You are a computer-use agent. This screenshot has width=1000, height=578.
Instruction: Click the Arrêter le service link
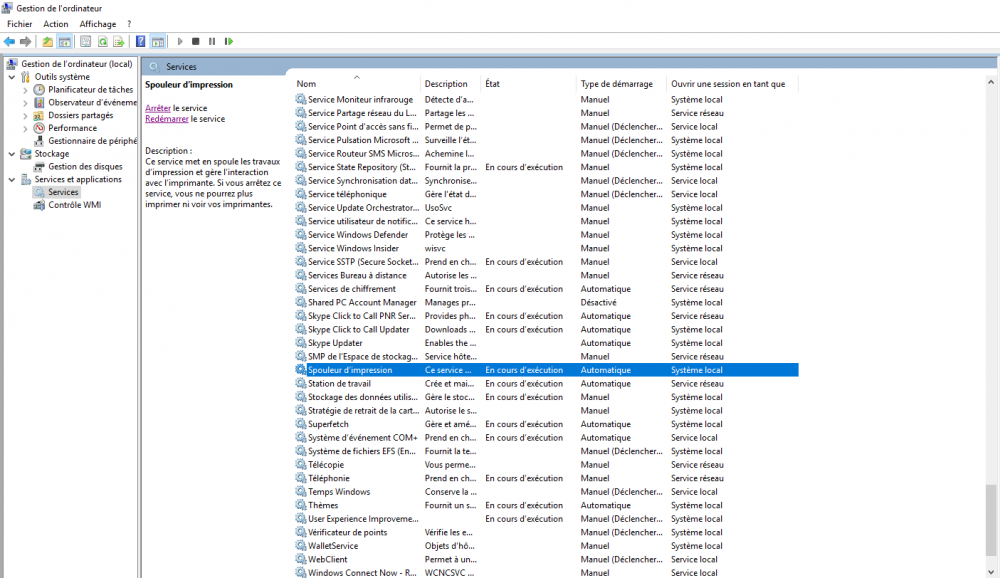coord(158,108)
